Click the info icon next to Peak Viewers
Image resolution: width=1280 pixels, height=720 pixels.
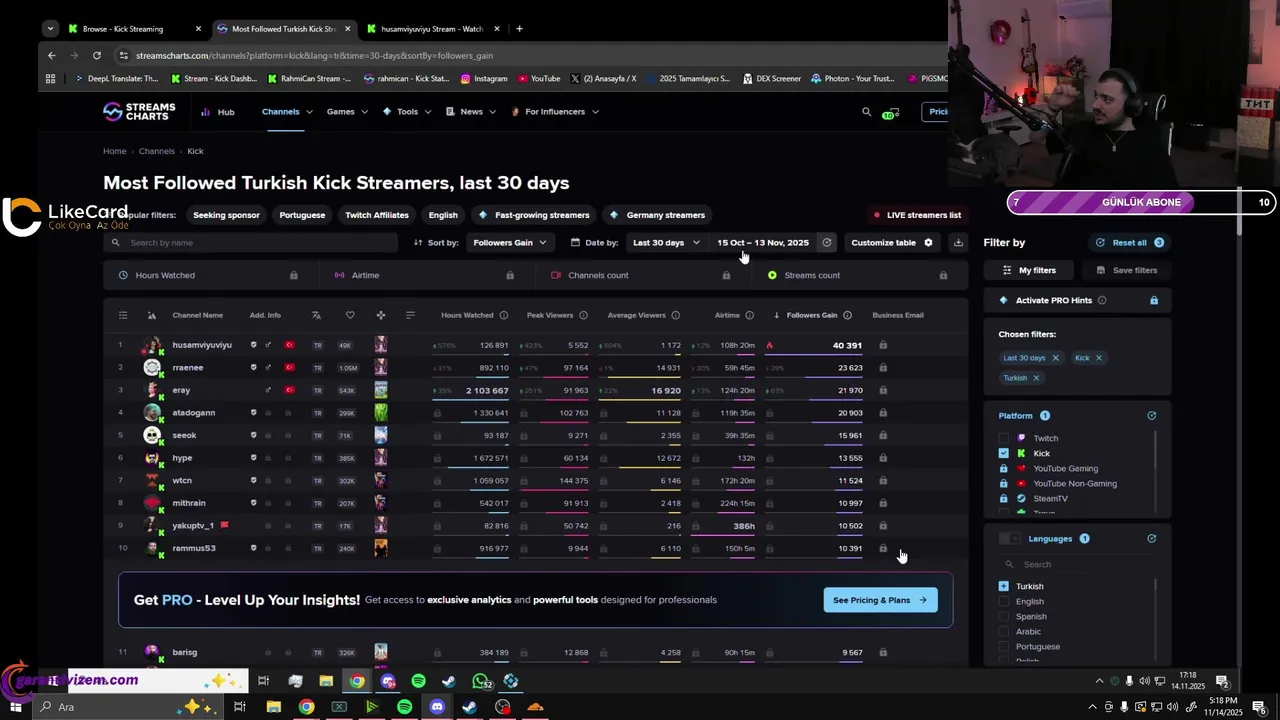(x=583, y=315)
